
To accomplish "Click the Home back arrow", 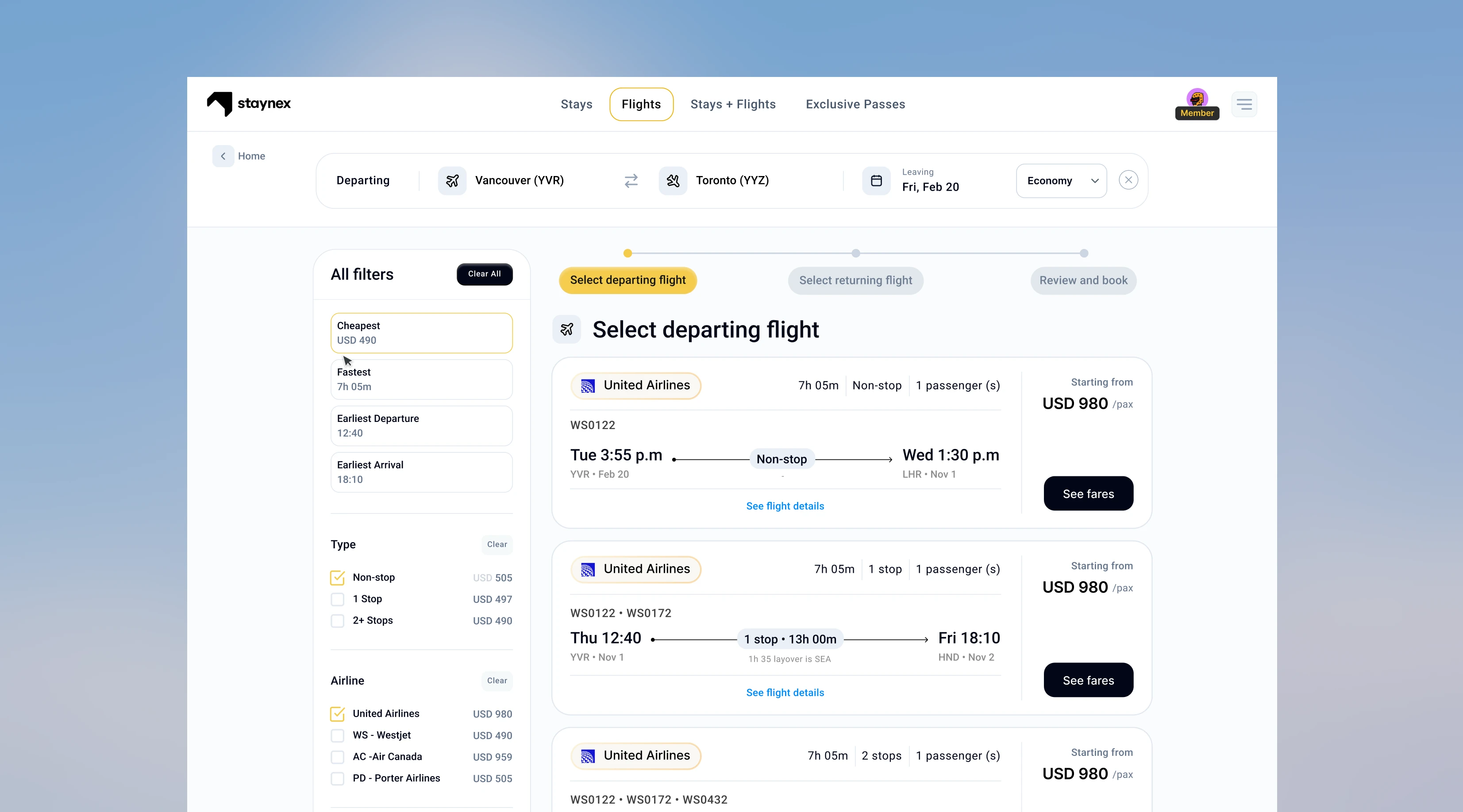I will tap(223, 156).
